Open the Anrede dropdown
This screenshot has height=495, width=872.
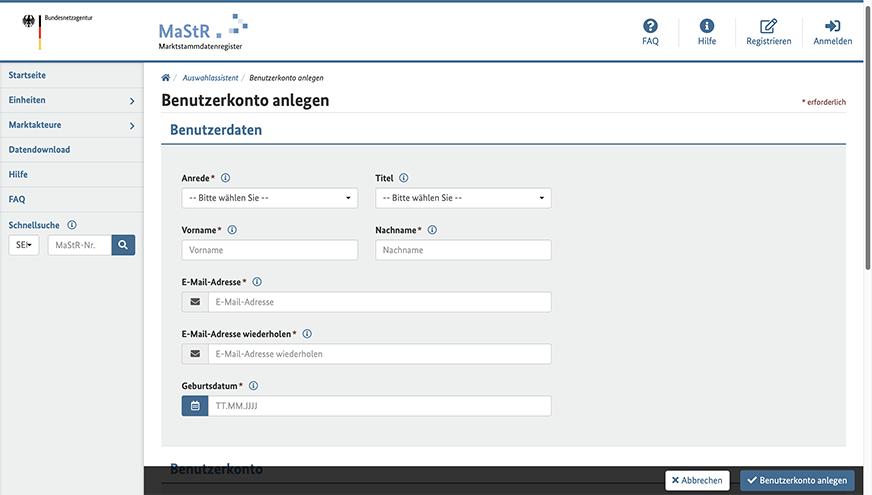coord(270,198)
